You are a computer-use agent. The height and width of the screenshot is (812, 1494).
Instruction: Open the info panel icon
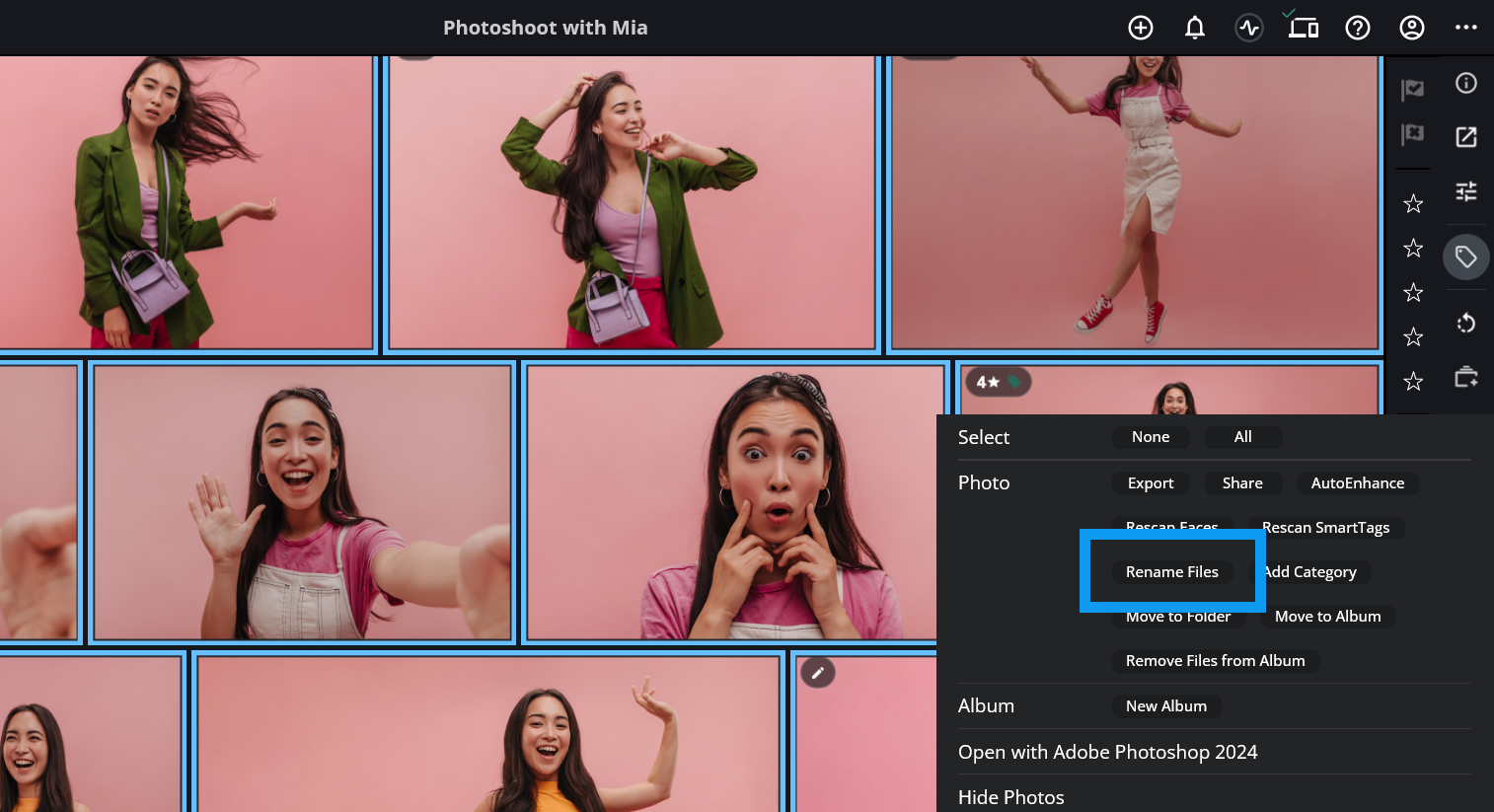click(1466, 83)
